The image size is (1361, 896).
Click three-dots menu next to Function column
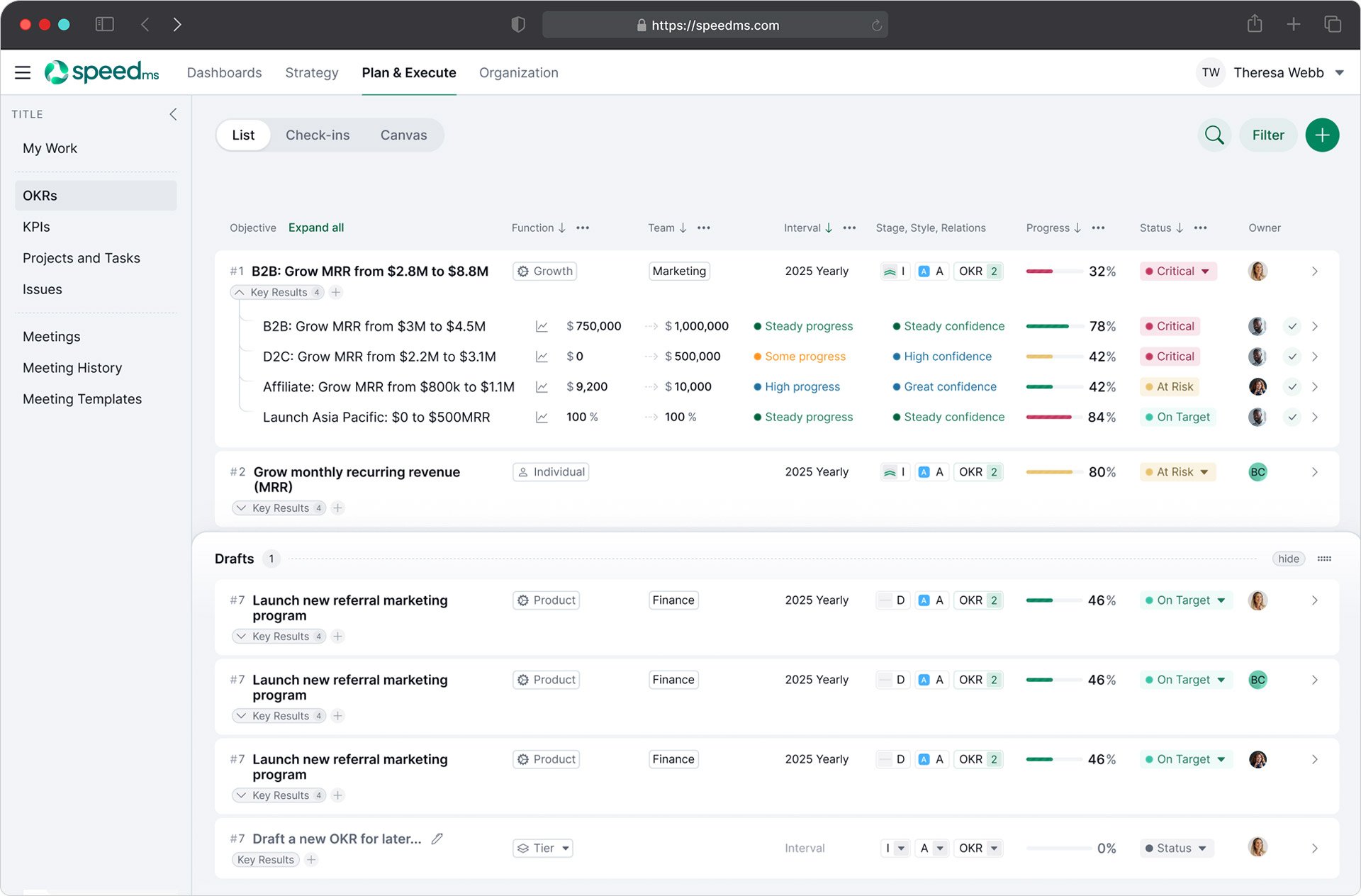pyautogui.click(x=583, y=228)
